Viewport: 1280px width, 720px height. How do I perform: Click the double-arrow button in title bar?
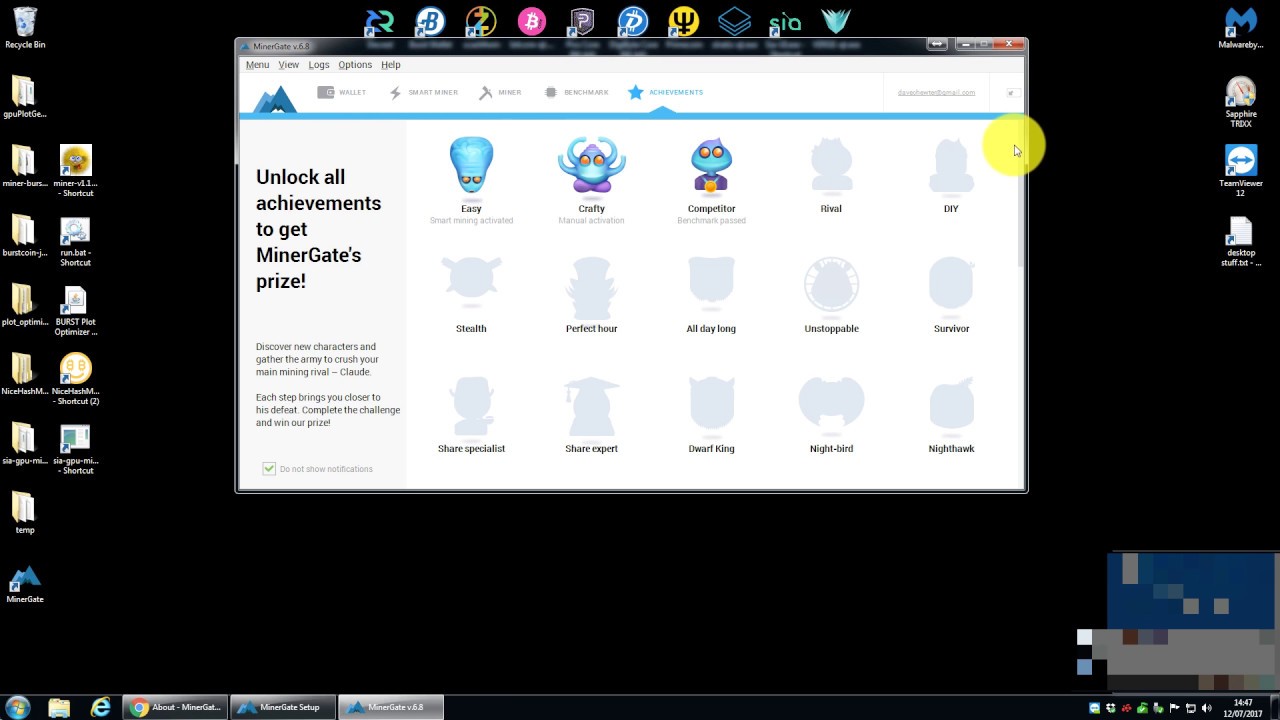coord(936,44)
